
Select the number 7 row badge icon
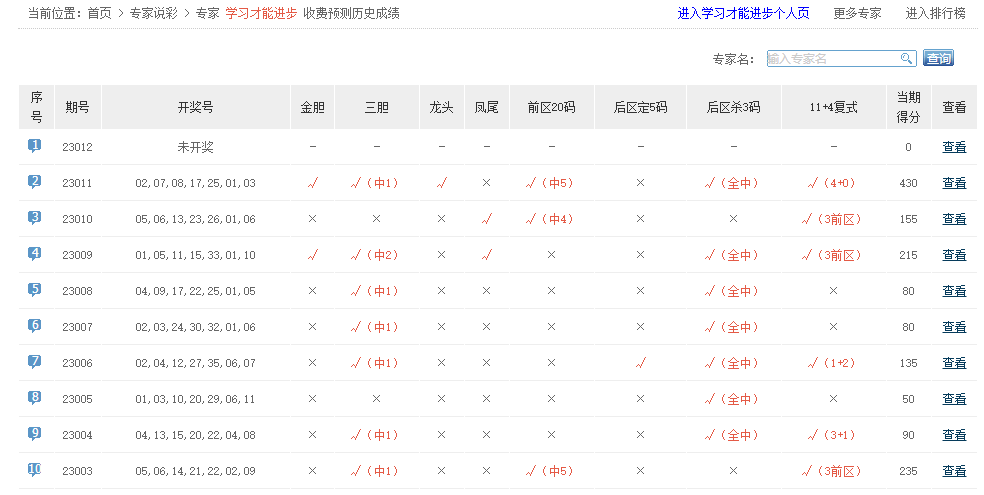[35, 362]
